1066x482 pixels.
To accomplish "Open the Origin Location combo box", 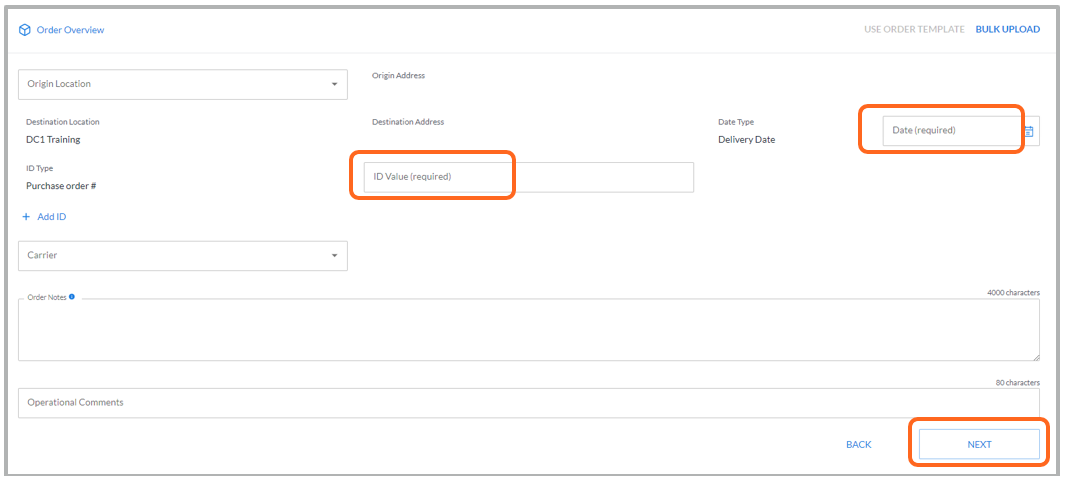I will point(183,84).
